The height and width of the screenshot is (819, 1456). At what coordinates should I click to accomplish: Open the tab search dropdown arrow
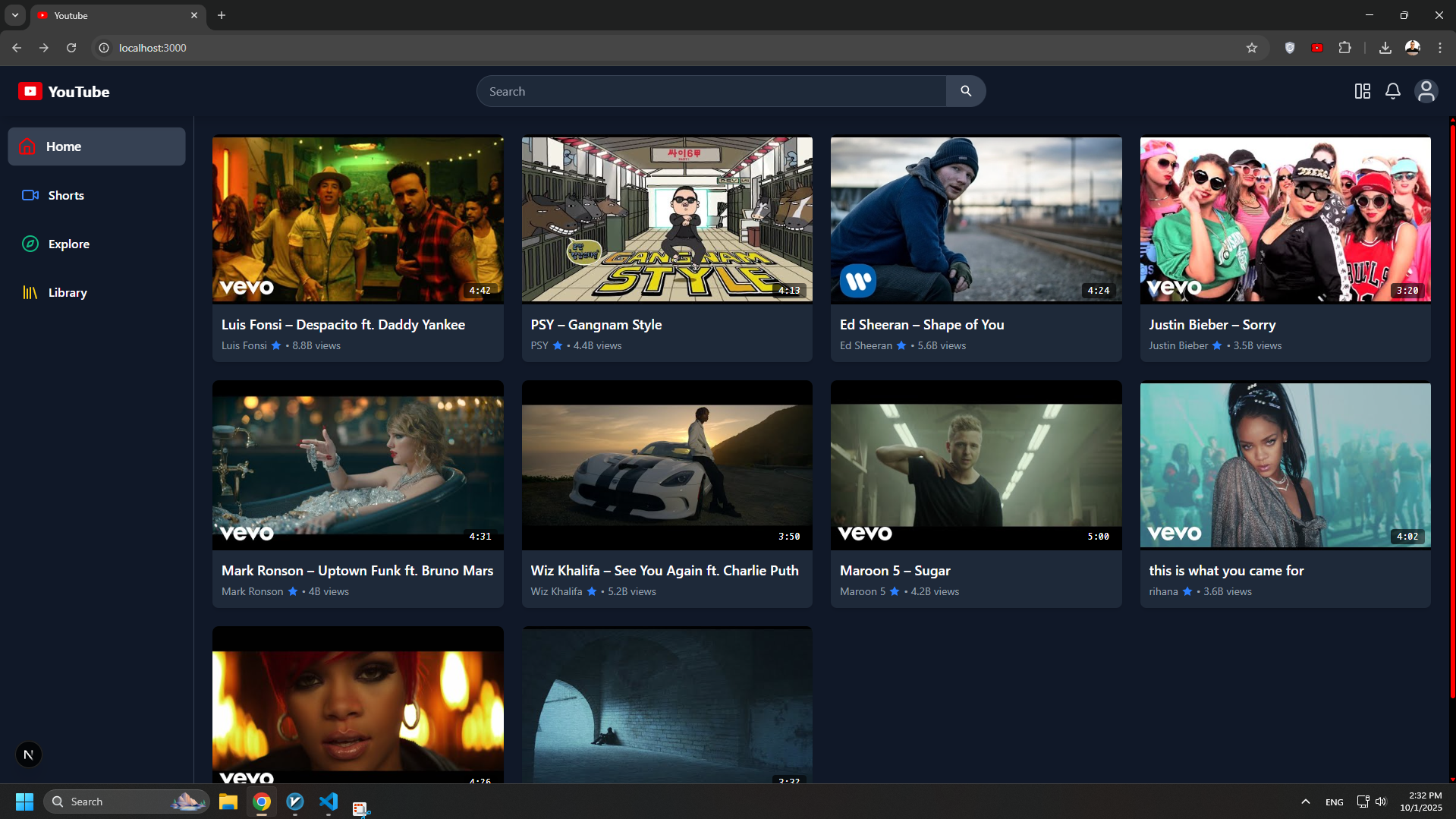[x=14, y=15]
